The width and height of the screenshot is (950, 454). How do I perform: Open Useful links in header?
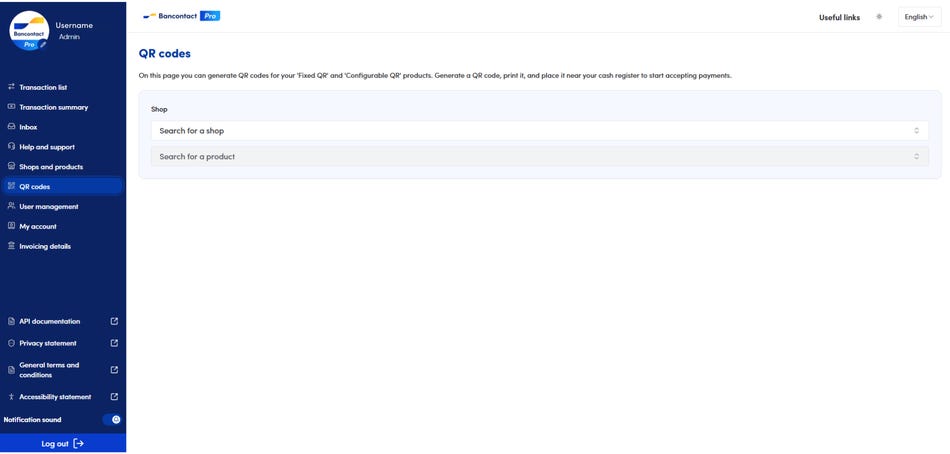pyautogui.click(x=839, y=18)
